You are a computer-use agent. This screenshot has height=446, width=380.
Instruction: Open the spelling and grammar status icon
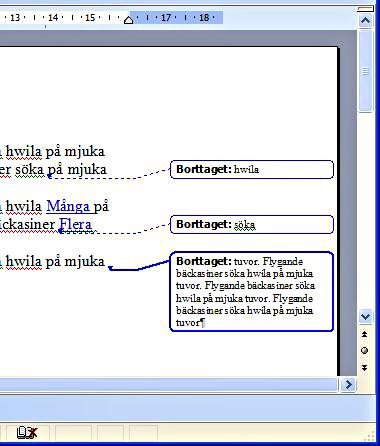tap(27, 433)
